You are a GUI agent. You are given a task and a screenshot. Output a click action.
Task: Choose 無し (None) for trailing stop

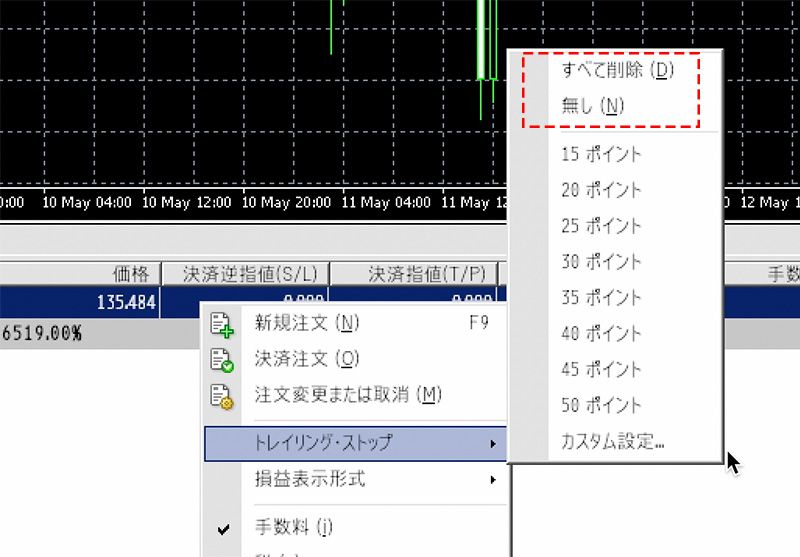tap(593, 106)
